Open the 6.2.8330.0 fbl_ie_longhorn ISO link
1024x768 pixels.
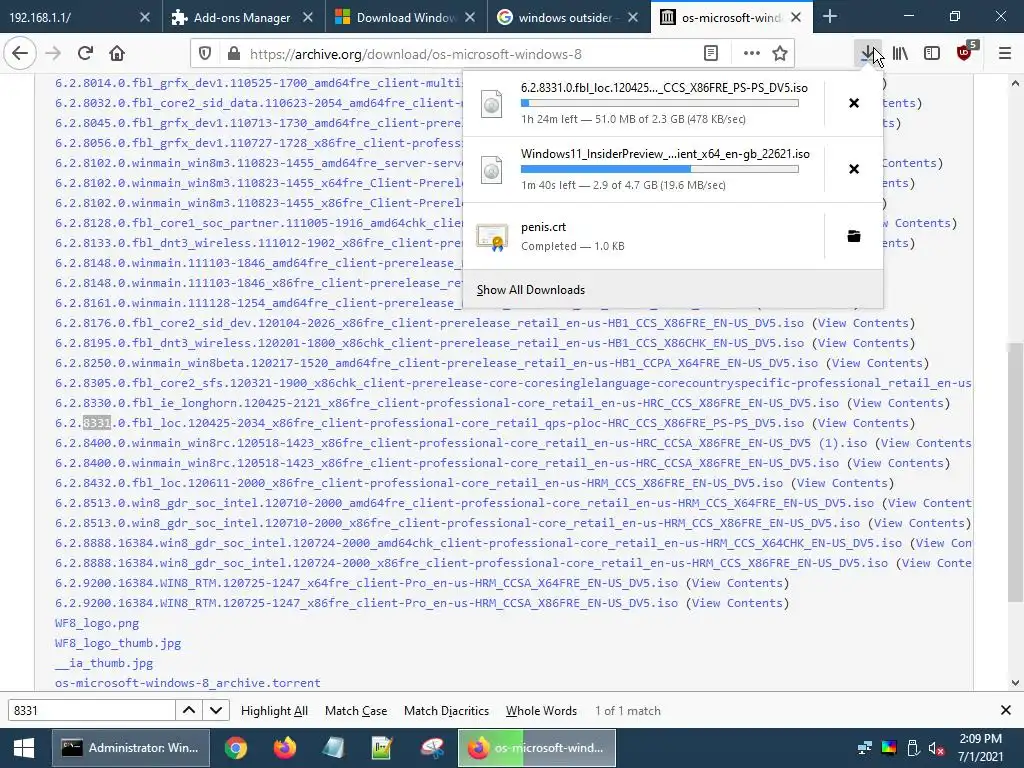[447, 403]
